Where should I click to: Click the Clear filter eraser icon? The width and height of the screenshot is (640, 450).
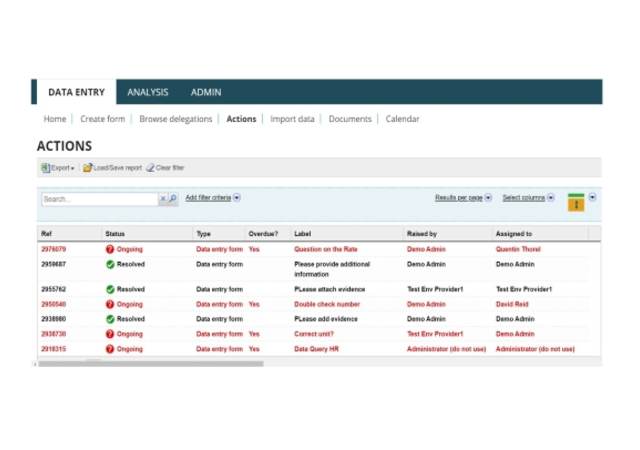(x=151, y=168)
